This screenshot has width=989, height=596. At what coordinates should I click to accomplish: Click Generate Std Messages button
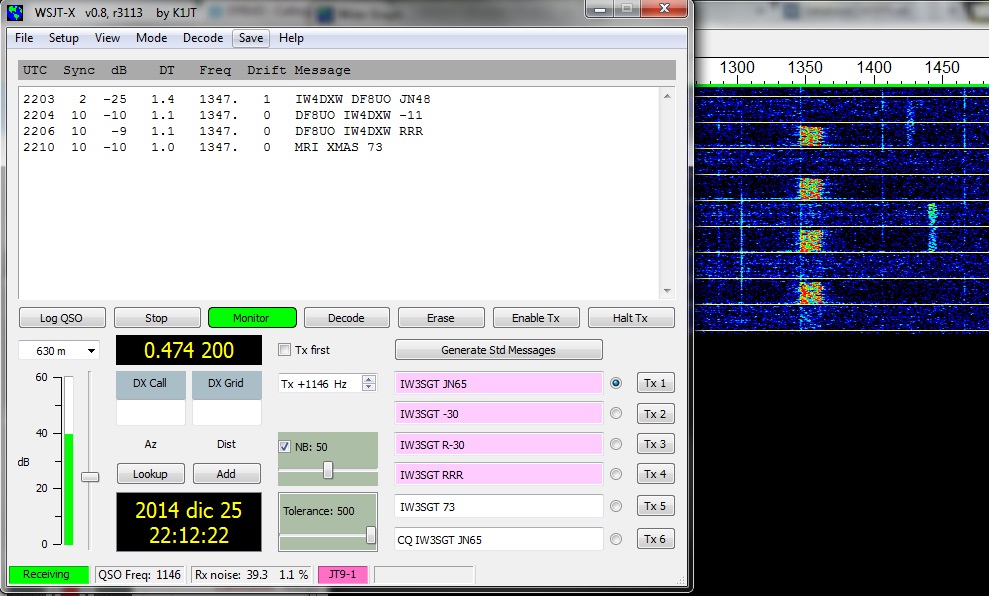498,350
